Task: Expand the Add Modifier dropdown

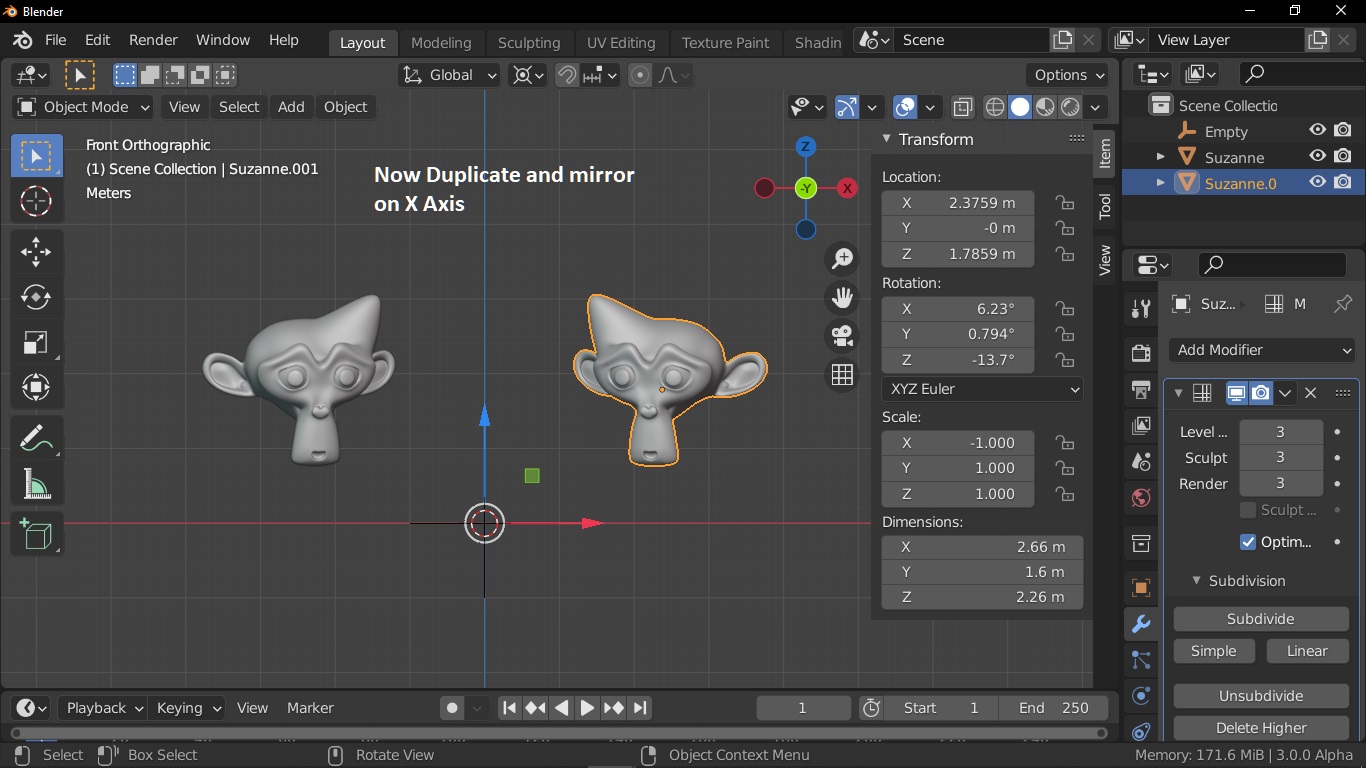Action: pos(1262,350)
